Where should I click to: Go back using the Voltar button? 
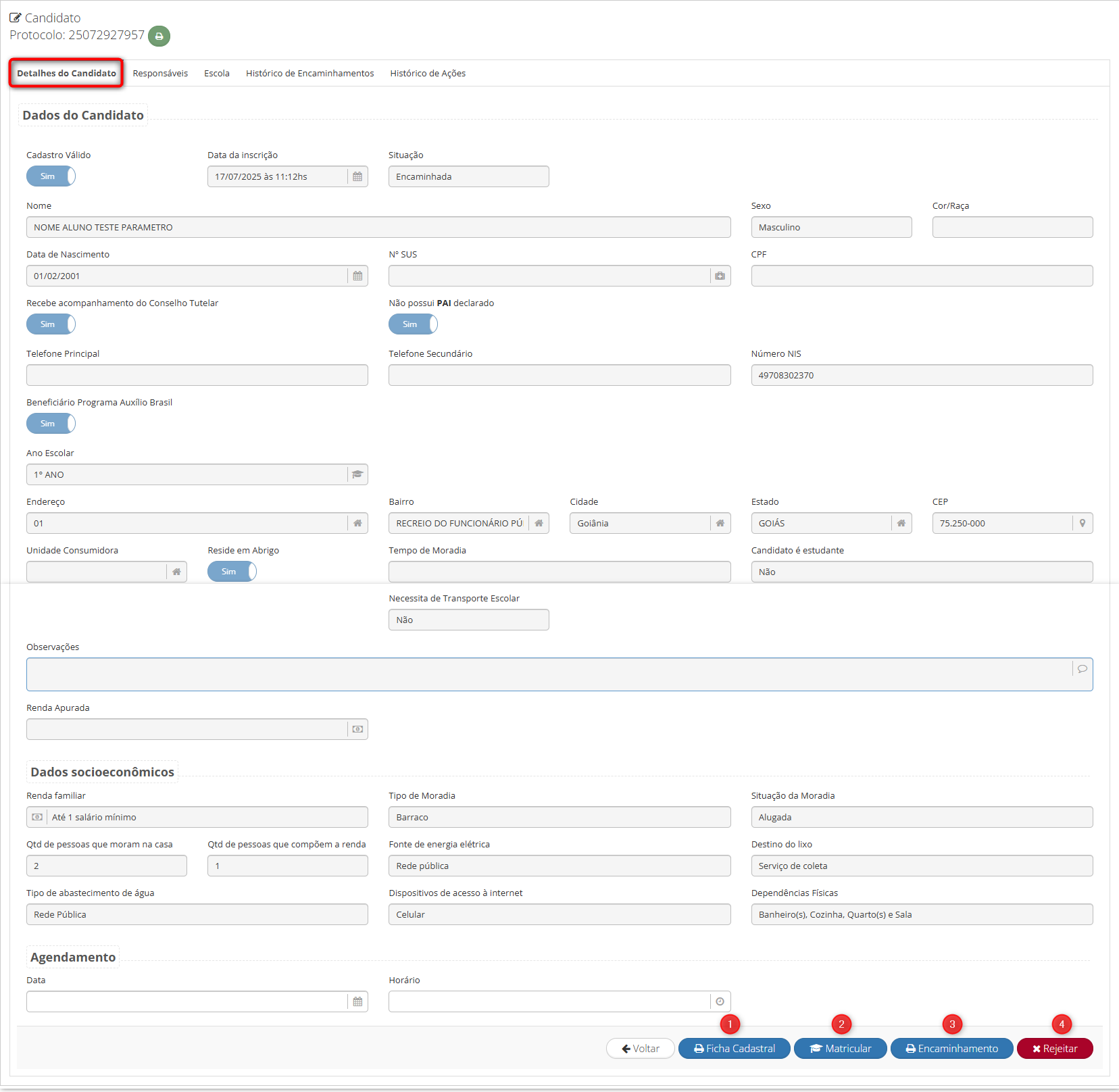[640, 1049]
